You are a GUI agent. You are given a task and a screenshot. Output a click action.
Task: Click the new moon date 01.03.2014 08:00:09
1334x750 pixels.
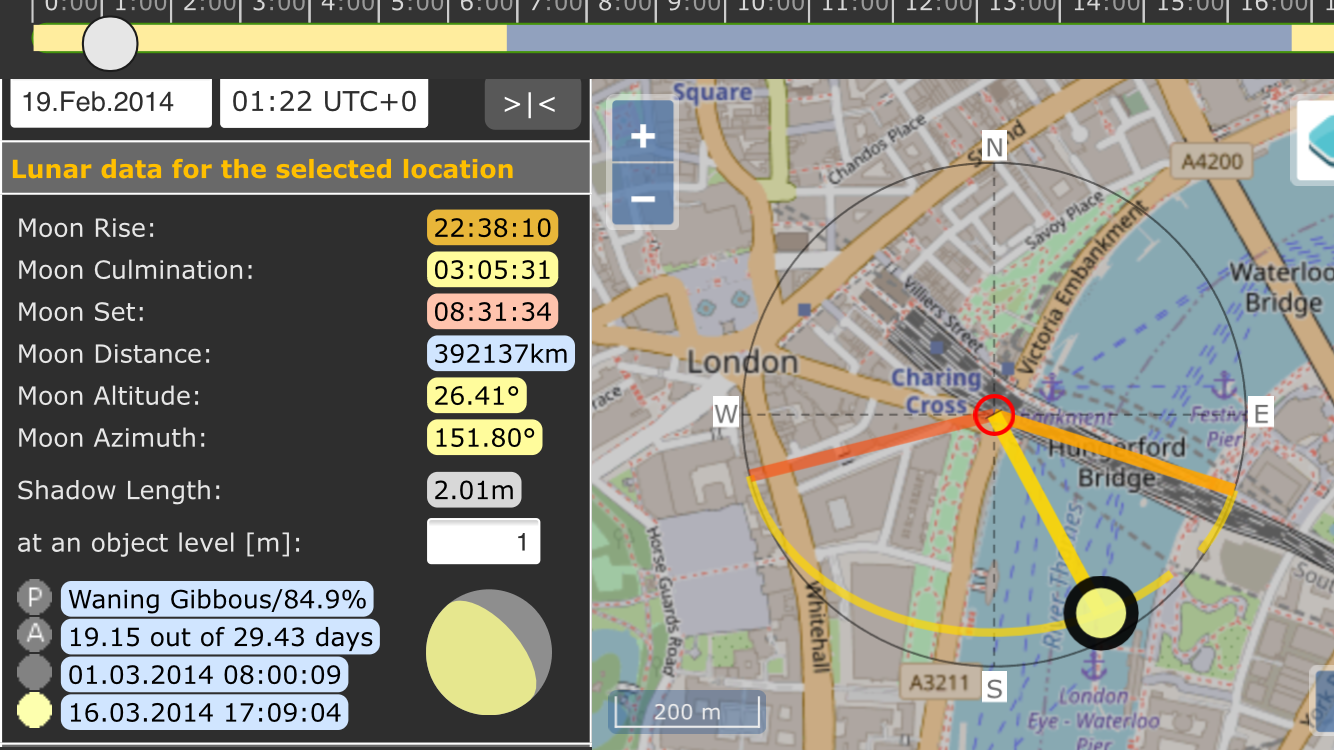tap(205, 675)
